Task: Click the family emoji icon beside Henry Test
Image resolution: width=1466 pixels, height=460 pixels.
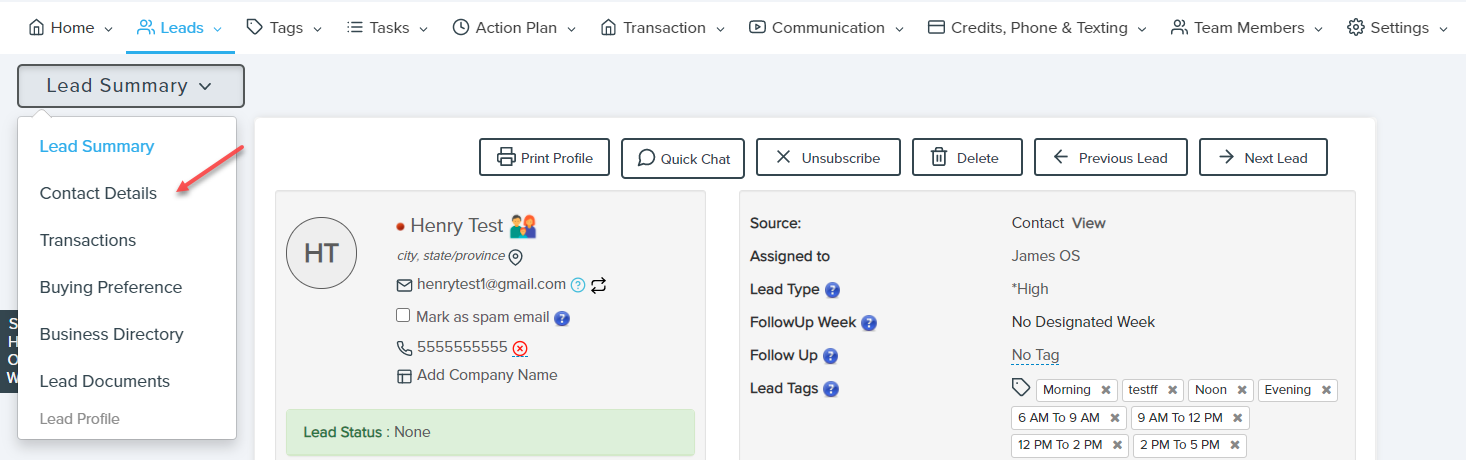Action: click(x=524, y=226)
